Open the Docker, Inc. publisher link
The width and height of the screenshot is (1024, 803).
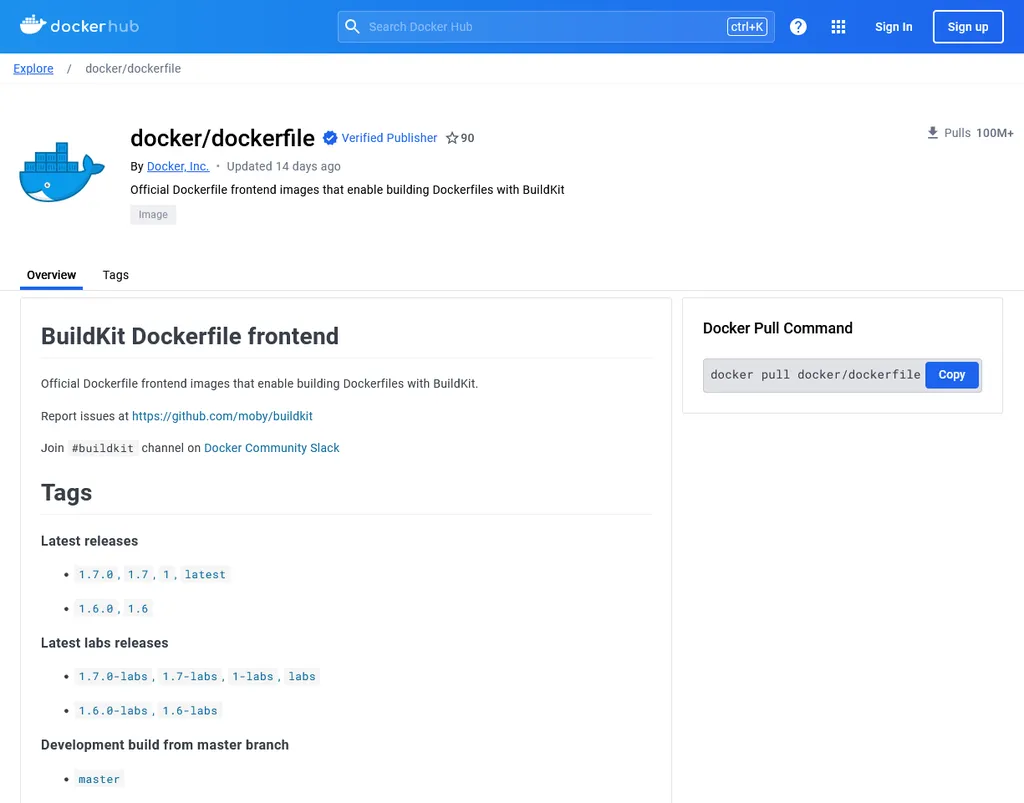pos(178,166)
